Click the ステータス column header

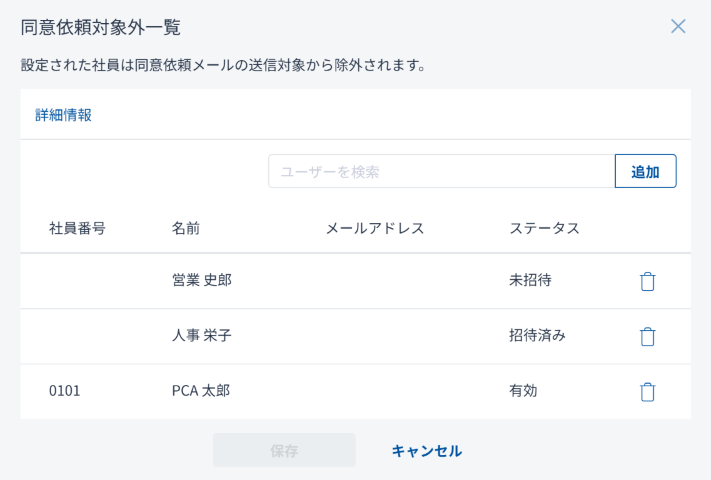click(x=544, y=228)
